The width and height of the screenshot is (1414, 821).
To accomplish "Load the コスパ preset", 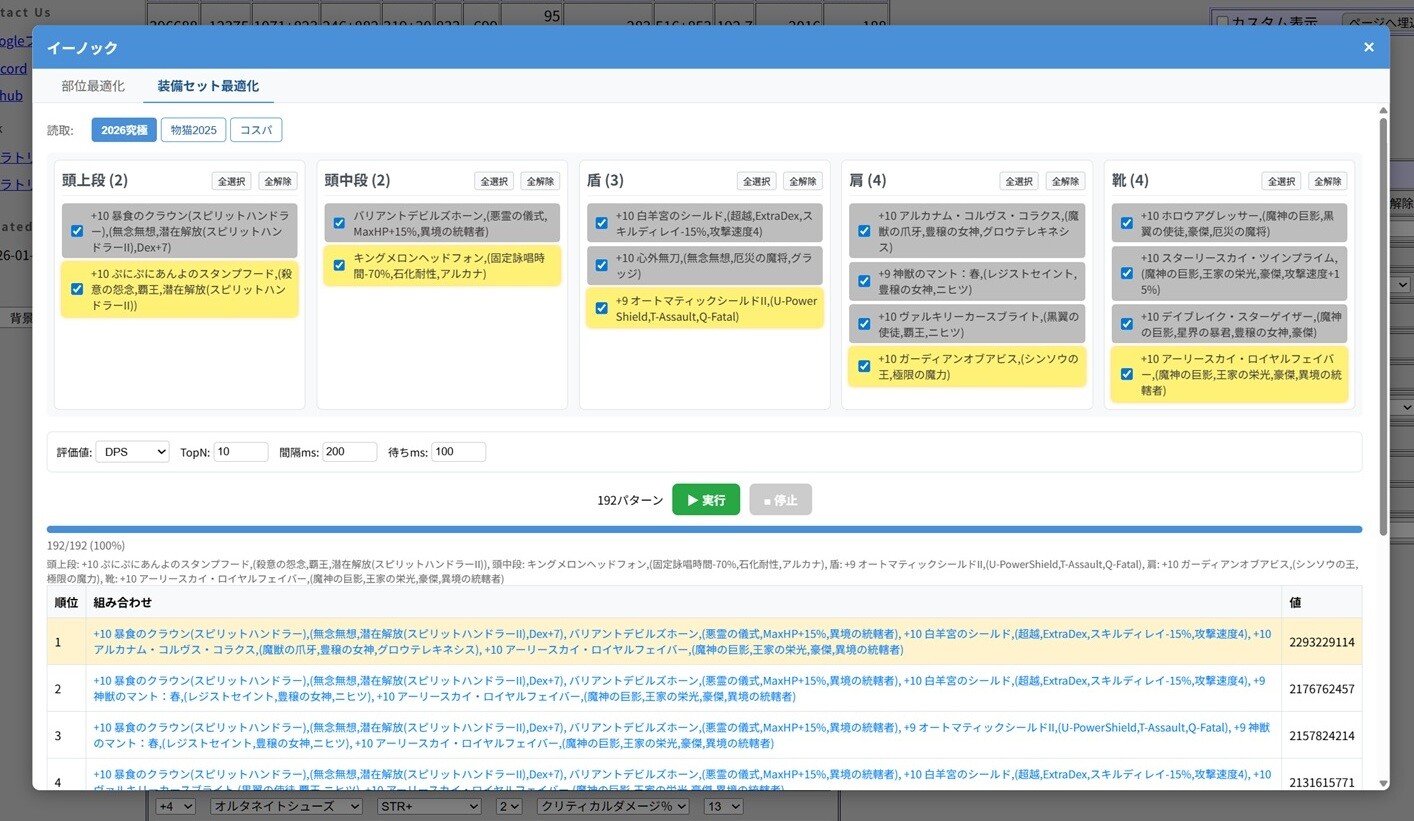I will [256, 130].
